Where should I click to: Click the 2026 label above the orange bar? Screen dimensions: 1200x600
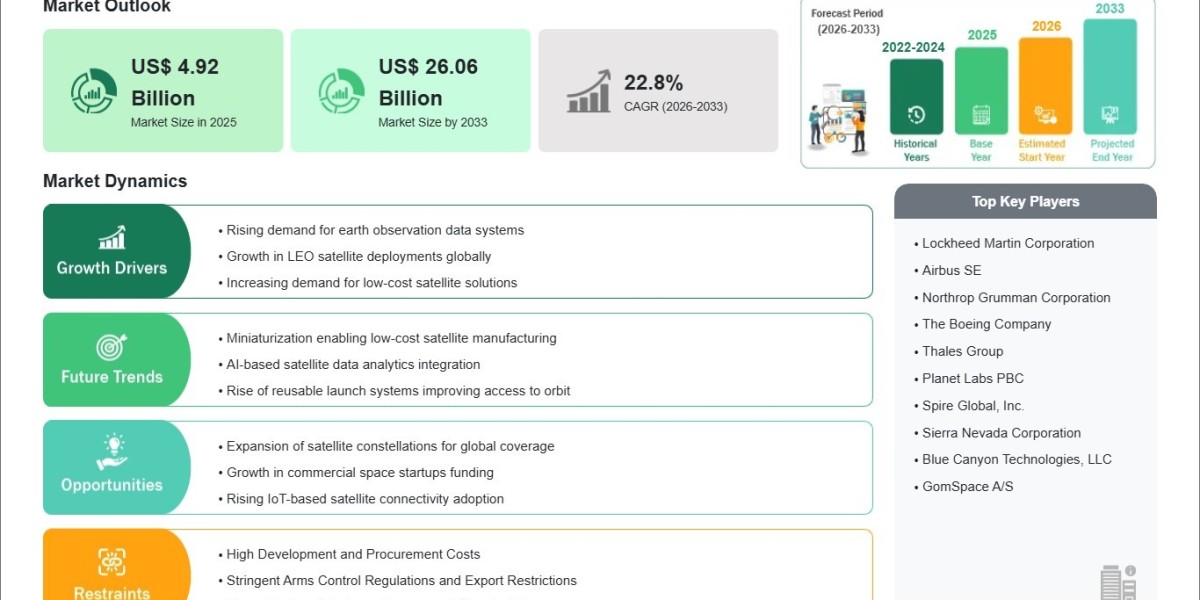(x=1046, y=26)
